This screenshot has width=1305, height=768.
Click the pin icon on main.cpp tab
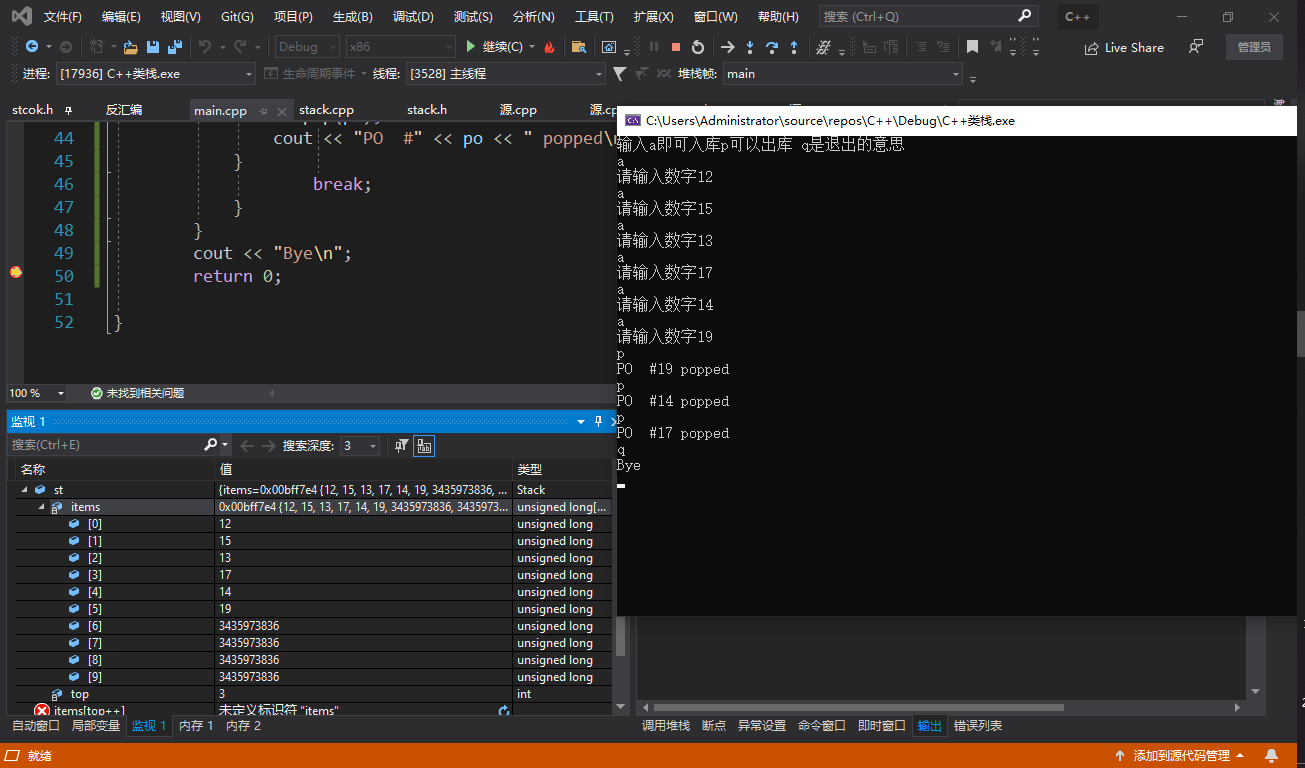263,111
